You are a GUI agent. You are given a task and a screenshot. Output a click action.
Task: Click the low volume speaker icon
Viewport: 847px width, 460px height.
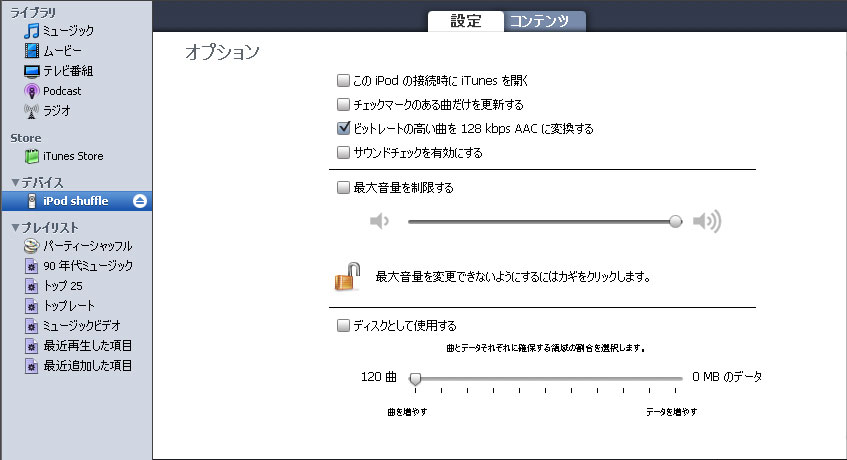[x=379, y=221]
